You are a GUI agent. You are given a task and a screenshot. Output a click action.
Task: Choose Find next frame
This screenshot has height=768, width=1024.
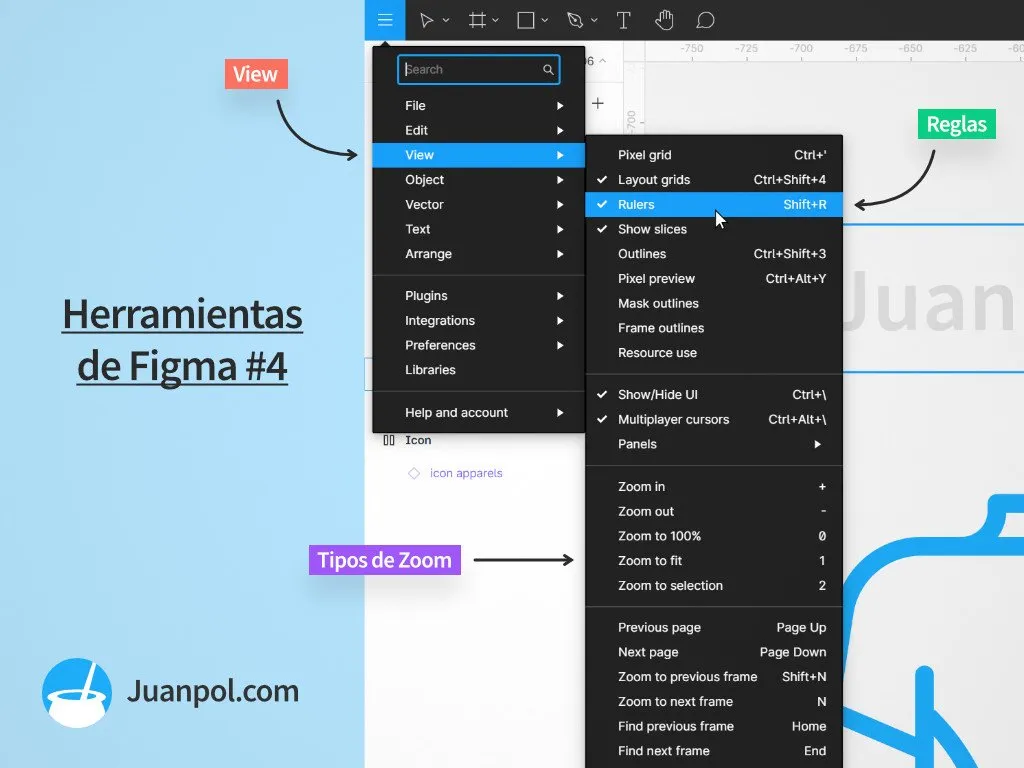(x=714, y=751)
